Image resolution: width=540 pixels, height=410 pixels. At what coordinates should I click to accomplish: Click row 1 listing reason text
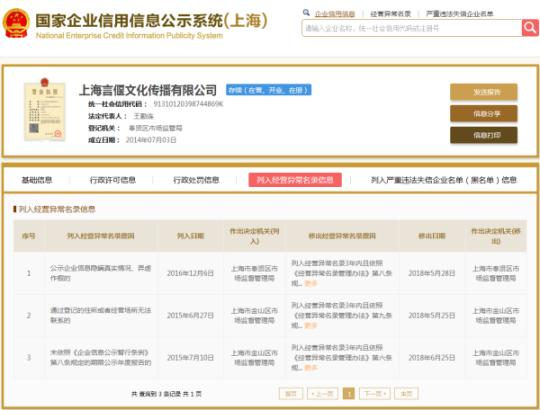pyautogui.click(x=101, y=273)
